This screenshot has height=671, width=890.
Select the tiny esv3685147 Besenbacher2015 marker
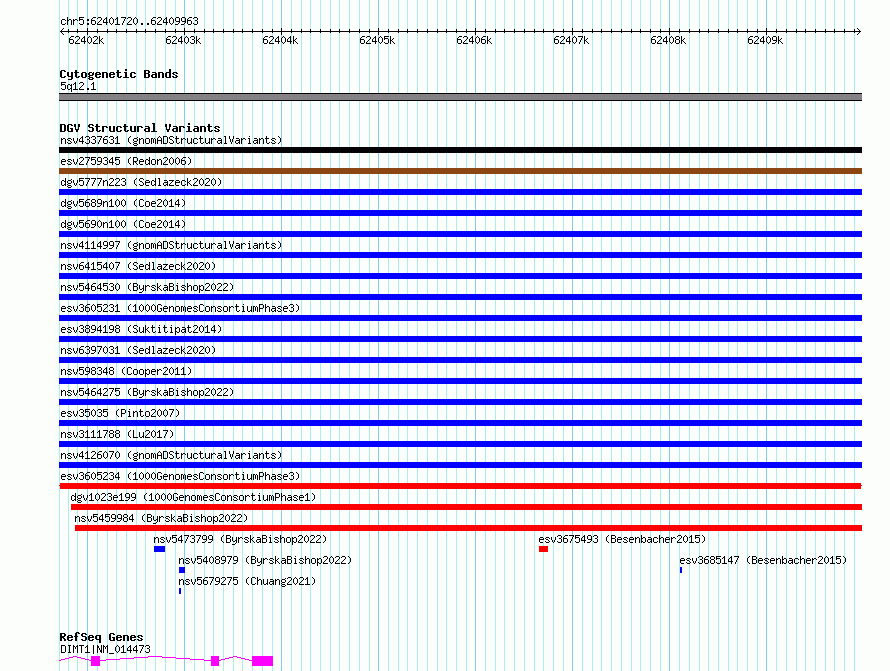[x=681, y=570]
